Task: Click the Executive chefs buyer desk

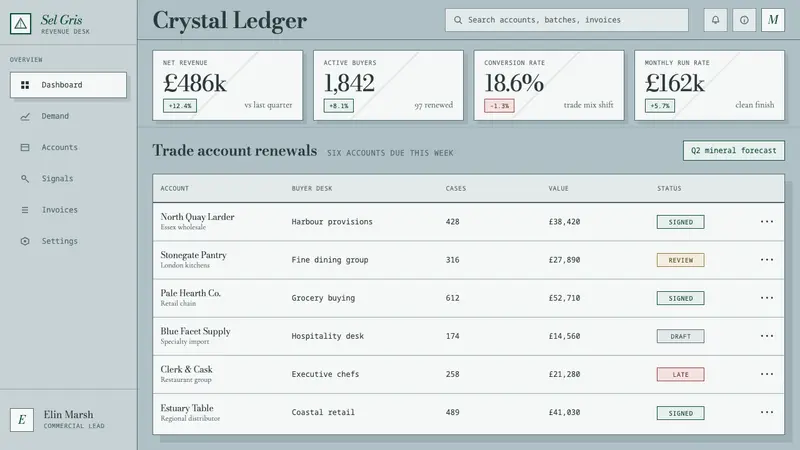Action: point(326,374)
